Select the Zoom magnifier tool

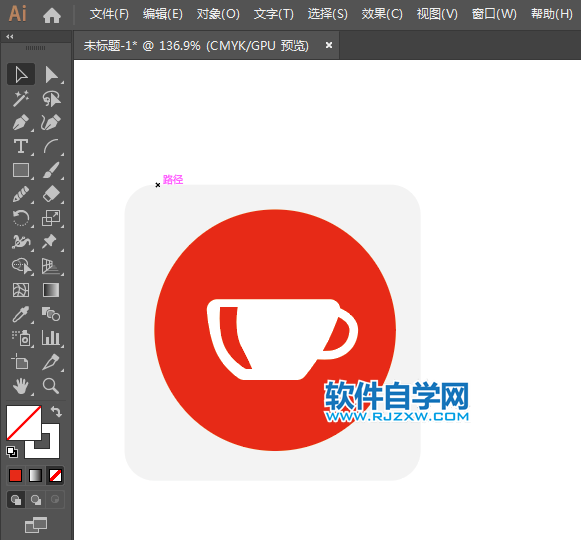click(51, 386)
